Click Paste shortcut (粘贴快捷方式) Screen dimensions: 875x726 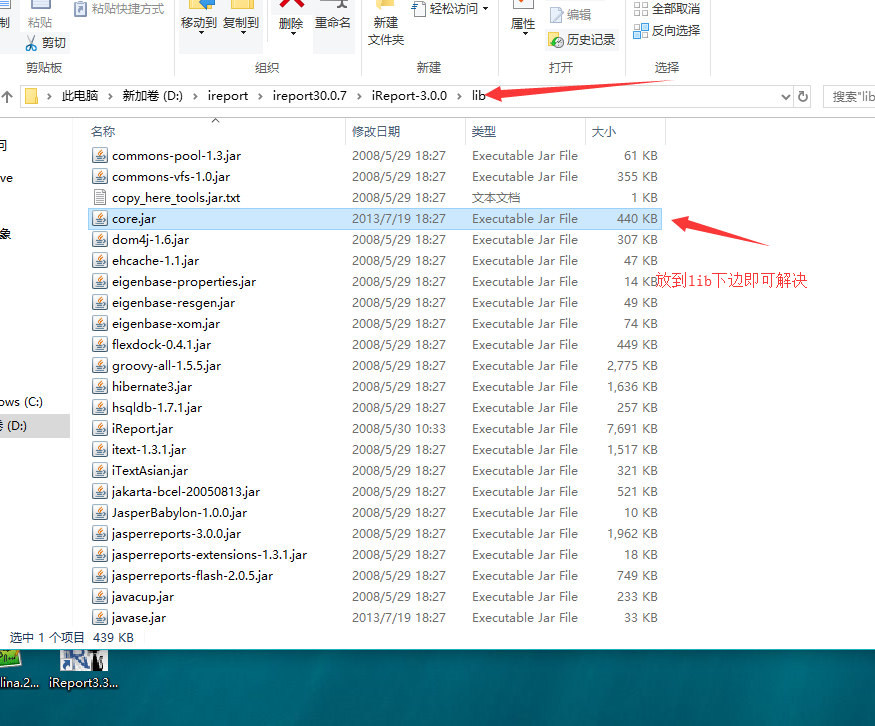(x=119, y=9)
